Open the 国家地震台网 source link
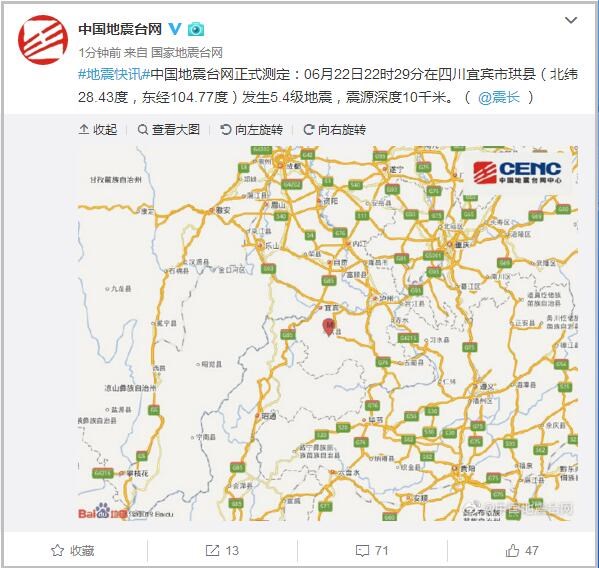 click(187, 52)
